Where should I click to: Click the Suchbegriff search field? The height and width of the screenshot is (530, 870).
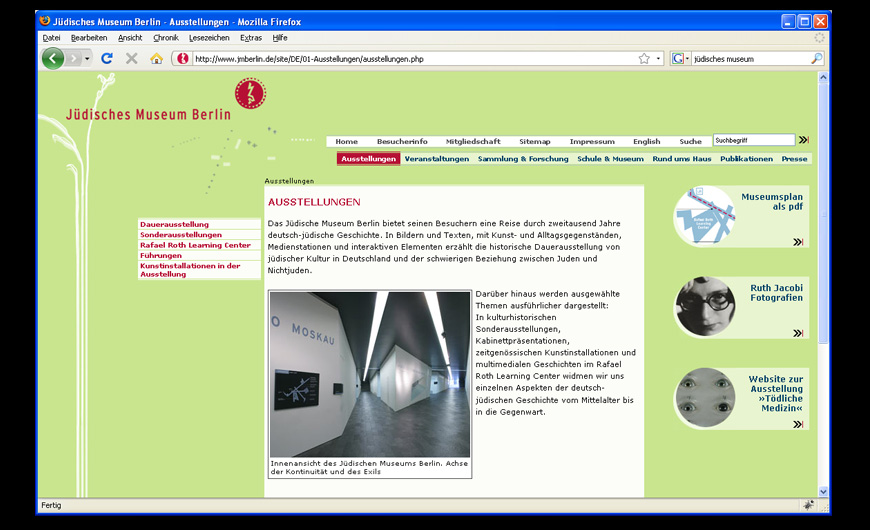tap(753, 140)
